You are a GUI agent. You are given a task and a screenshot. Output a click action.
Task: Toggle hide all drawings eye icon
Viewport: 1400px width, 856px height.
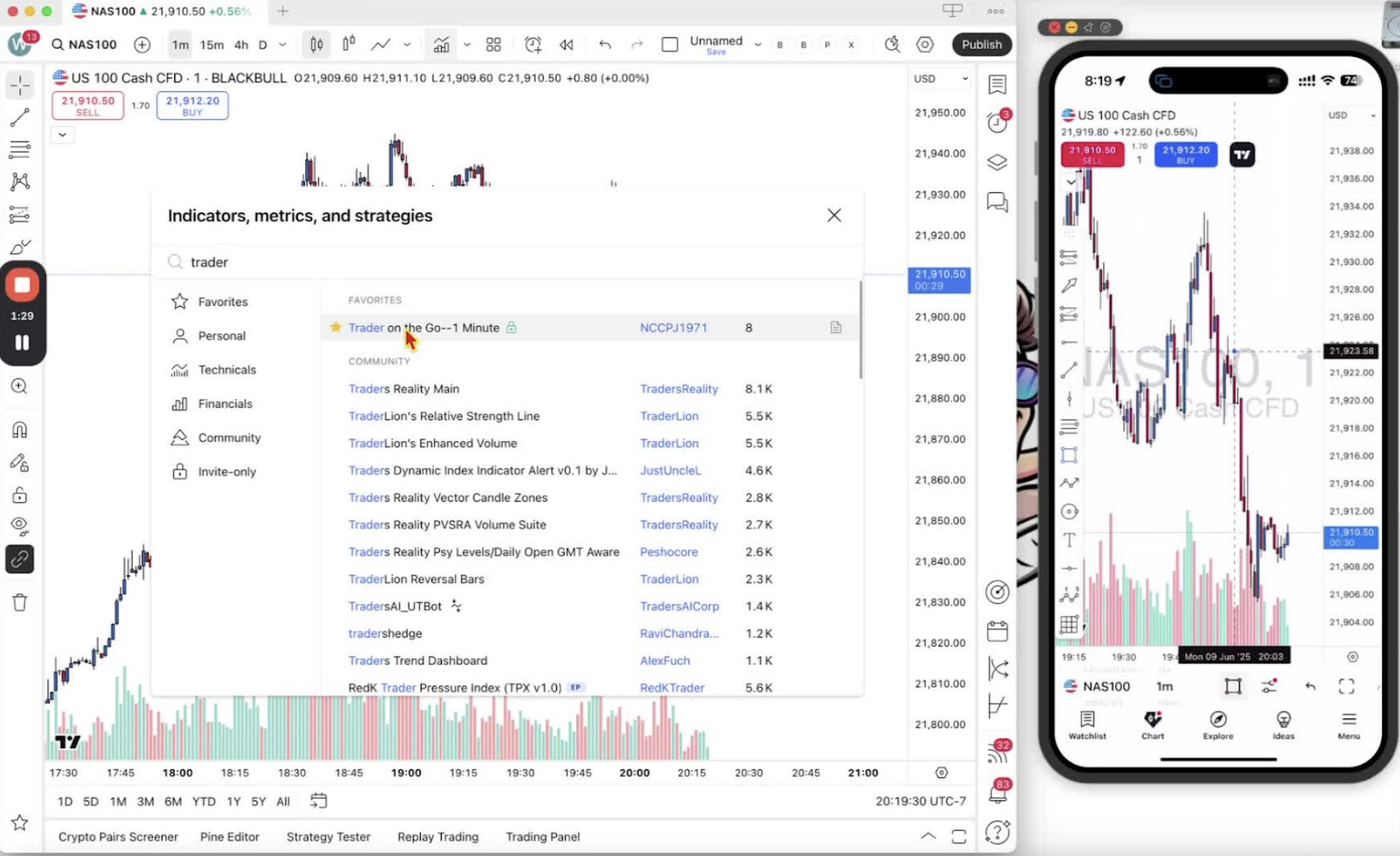click(20, 526)
